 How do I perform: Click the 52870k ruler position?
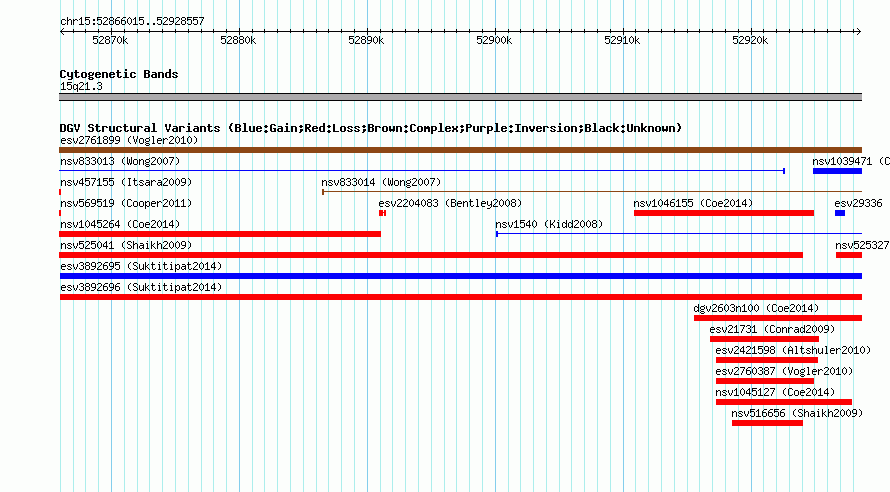click(x=110, y=40)
